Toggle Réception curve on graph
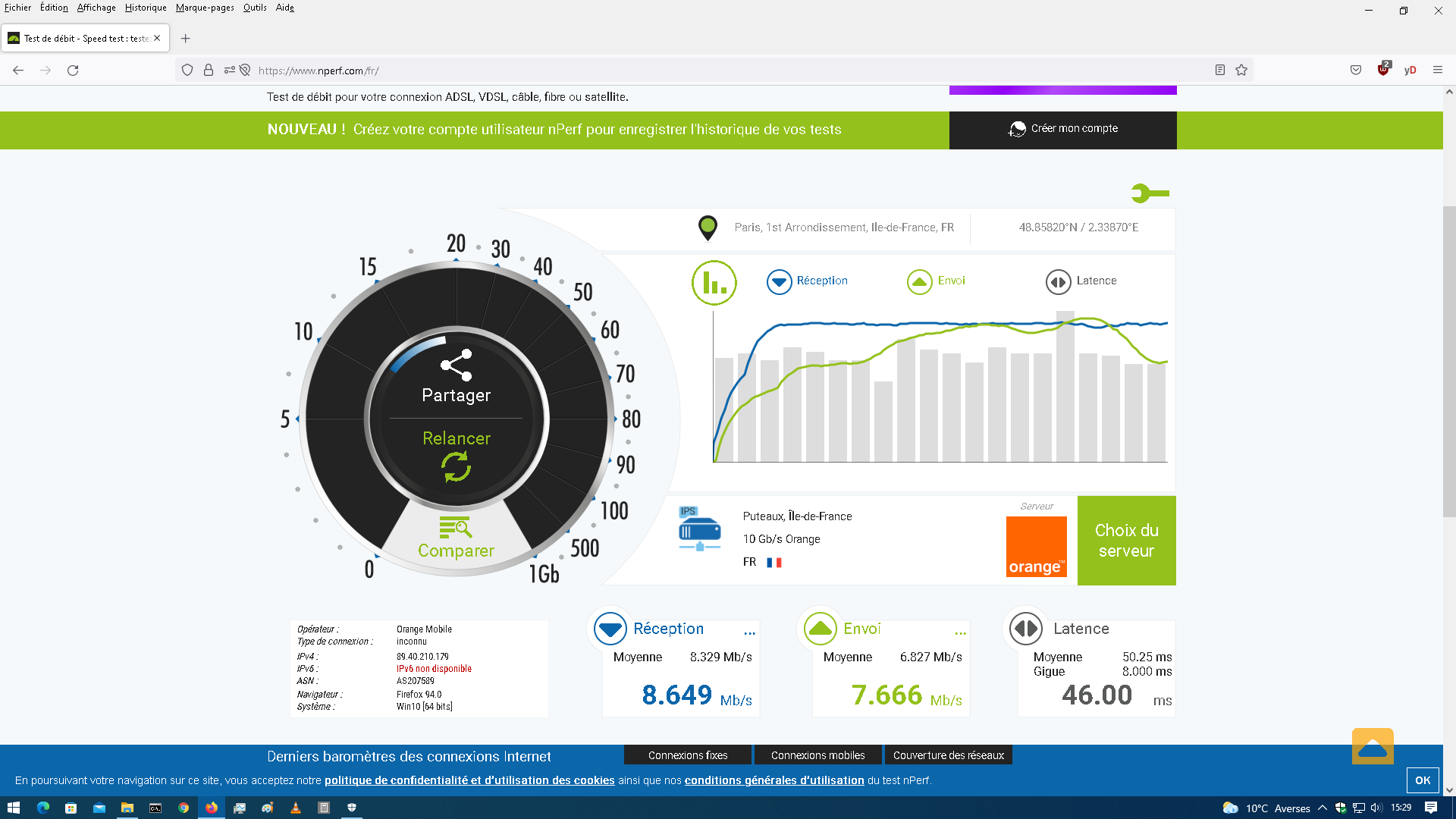The image size is (1456, 819). (x=779, y=281)
